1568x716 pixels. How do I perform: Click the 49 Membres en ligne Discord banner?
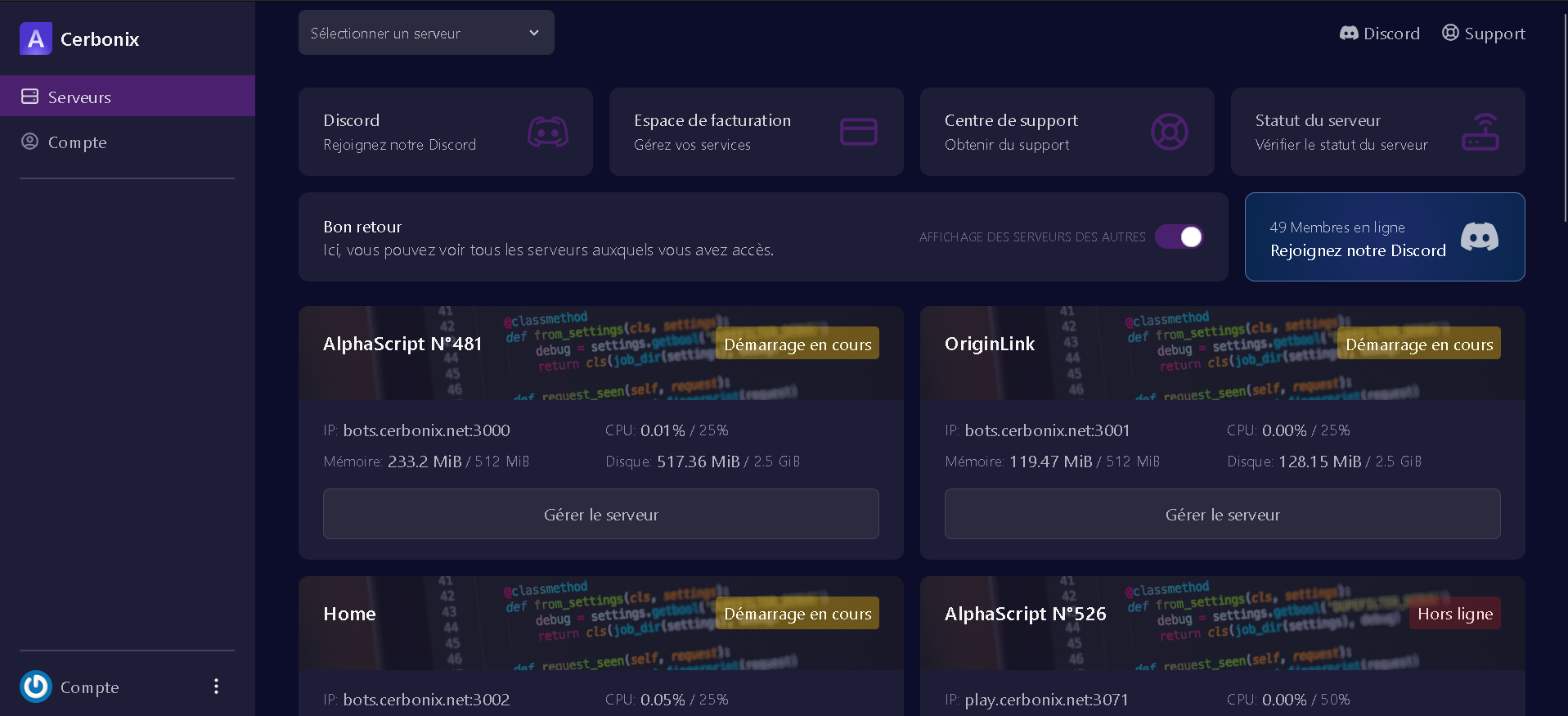click(x=1385, y=237)
